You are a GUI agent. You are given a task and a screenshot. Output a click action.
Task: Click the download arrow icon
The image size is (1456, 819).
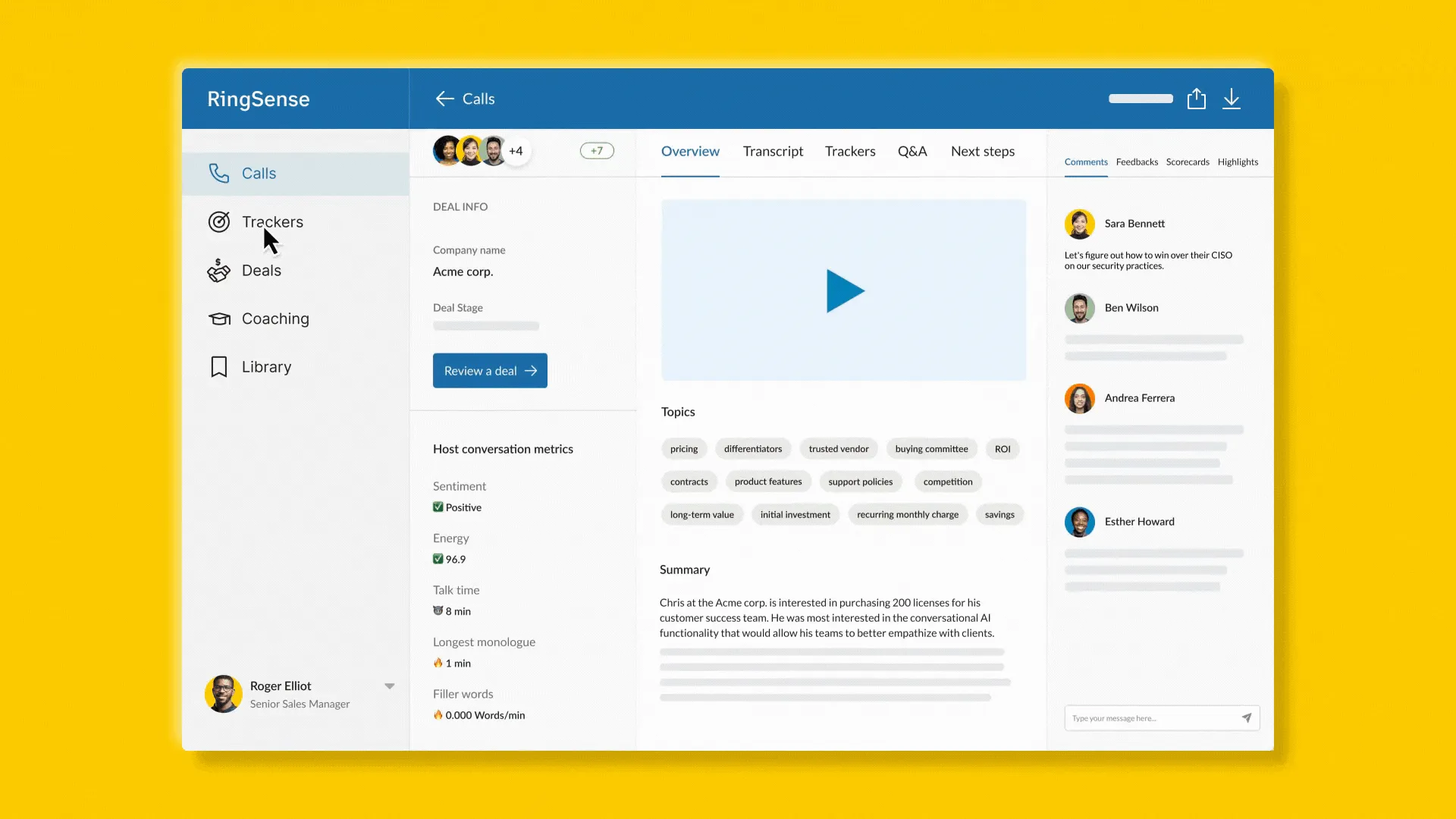point(1232,99)
